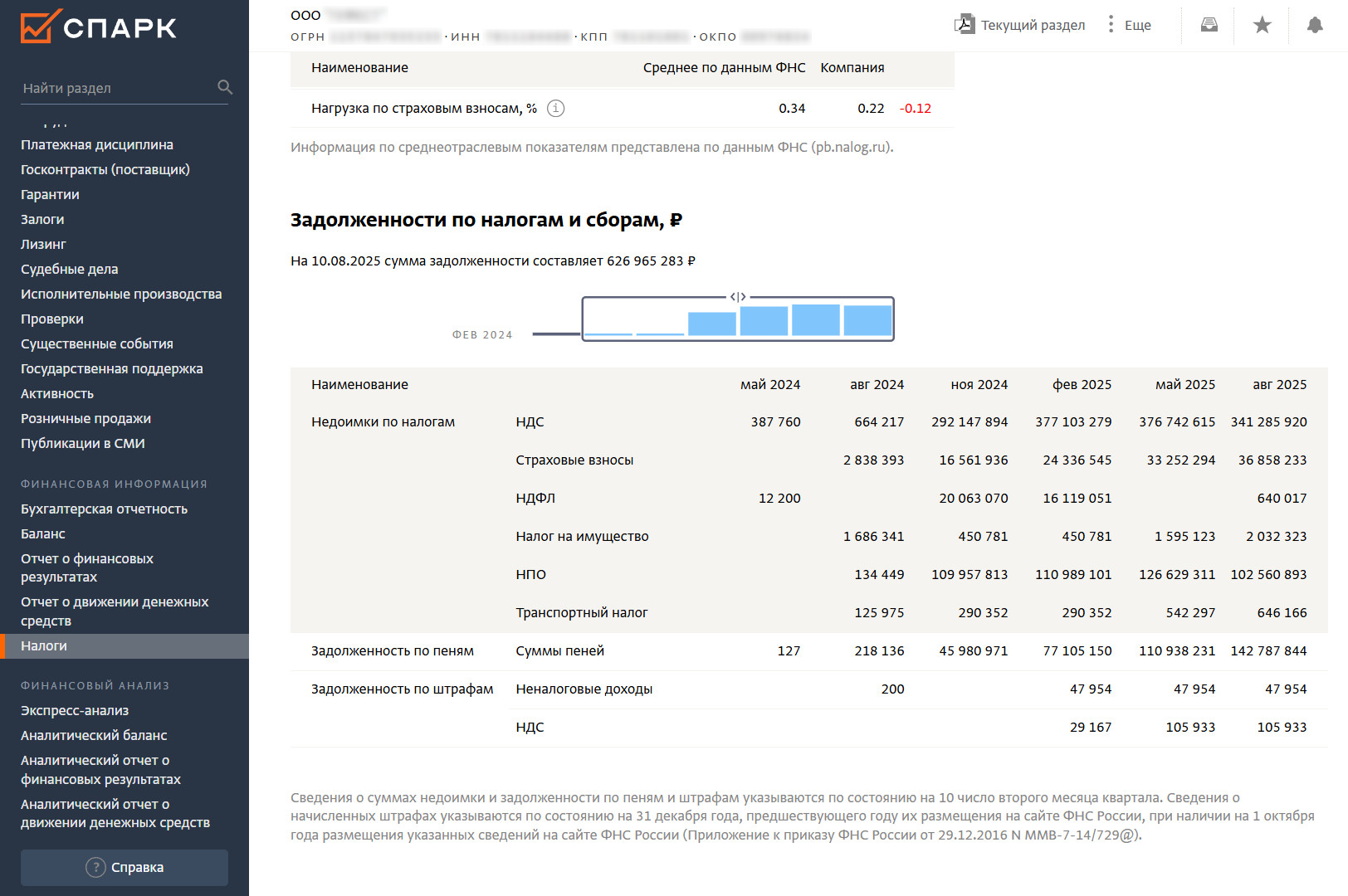This screenshot has width=1348, height=896.
Task: Click Текущий раздел export link
Action: pyautogui.click(x=1033, y=25)
